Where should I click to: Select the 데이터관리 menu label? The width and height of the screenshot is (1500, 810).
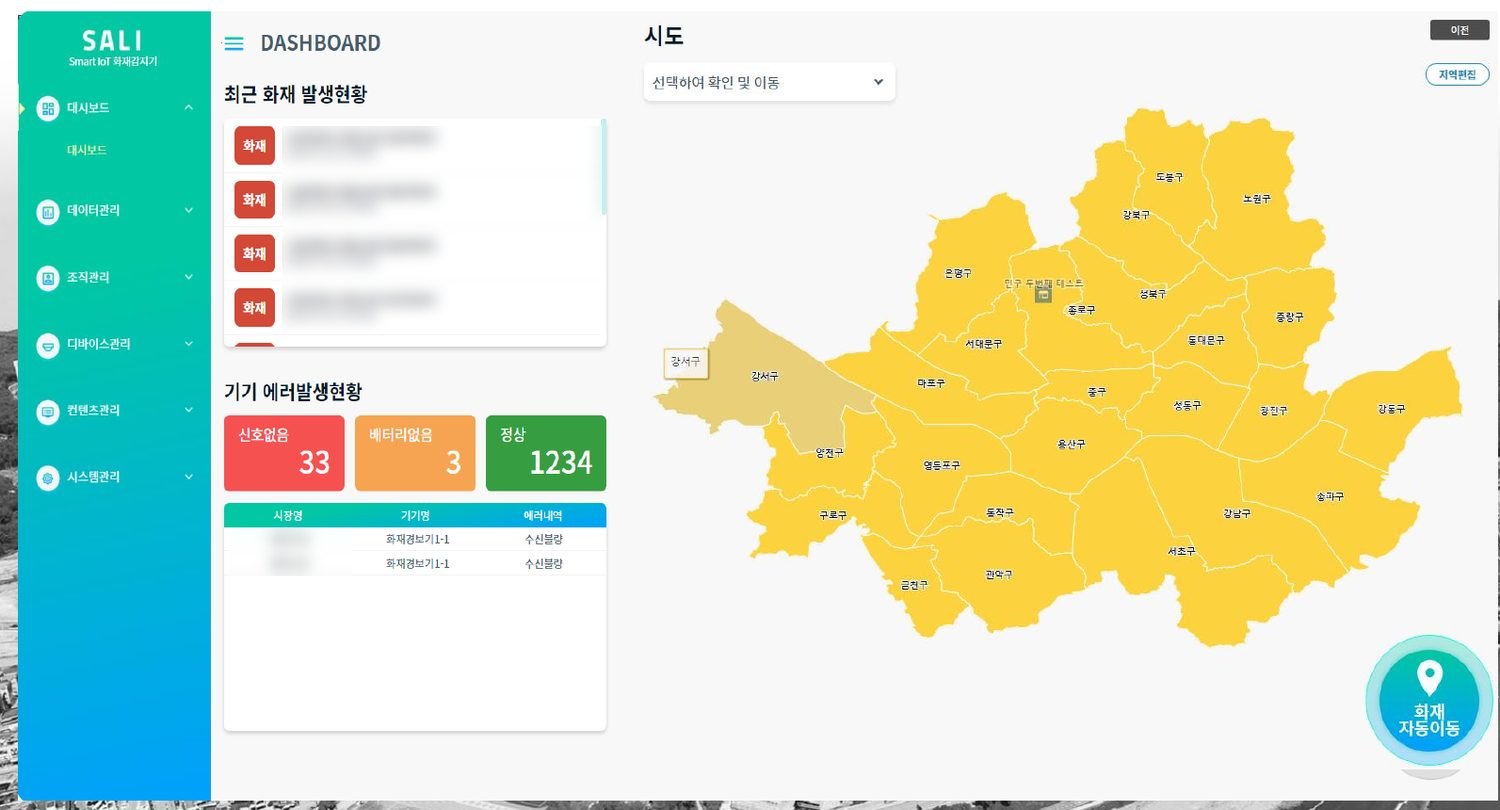(93, 211)
